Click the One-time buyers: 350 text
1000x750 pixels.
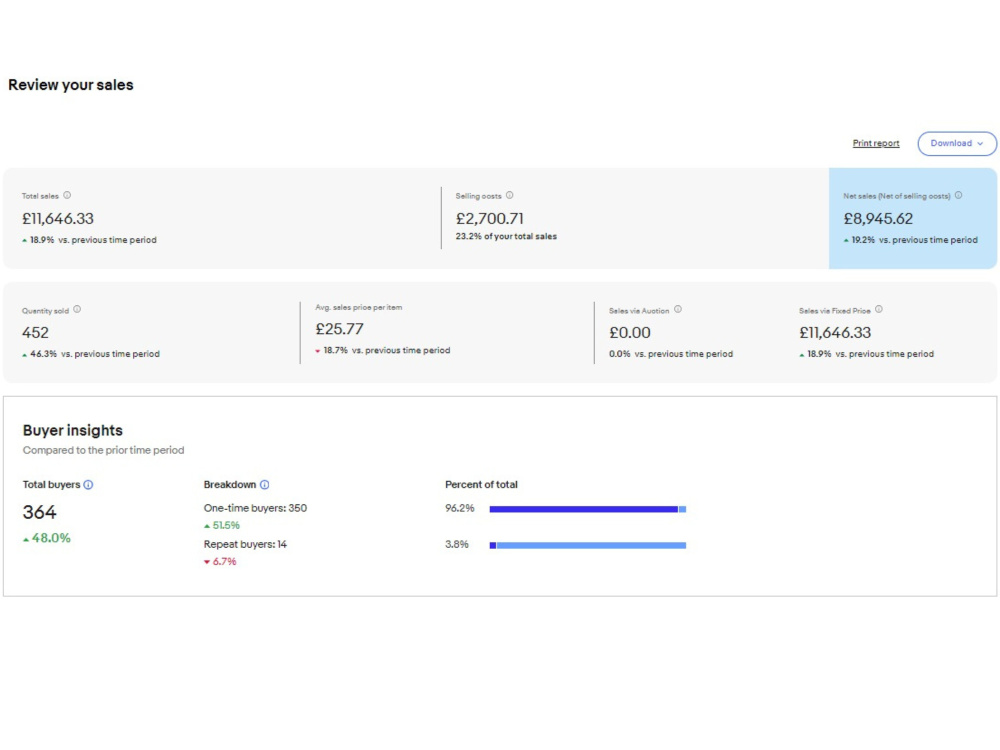click(255, 508)
